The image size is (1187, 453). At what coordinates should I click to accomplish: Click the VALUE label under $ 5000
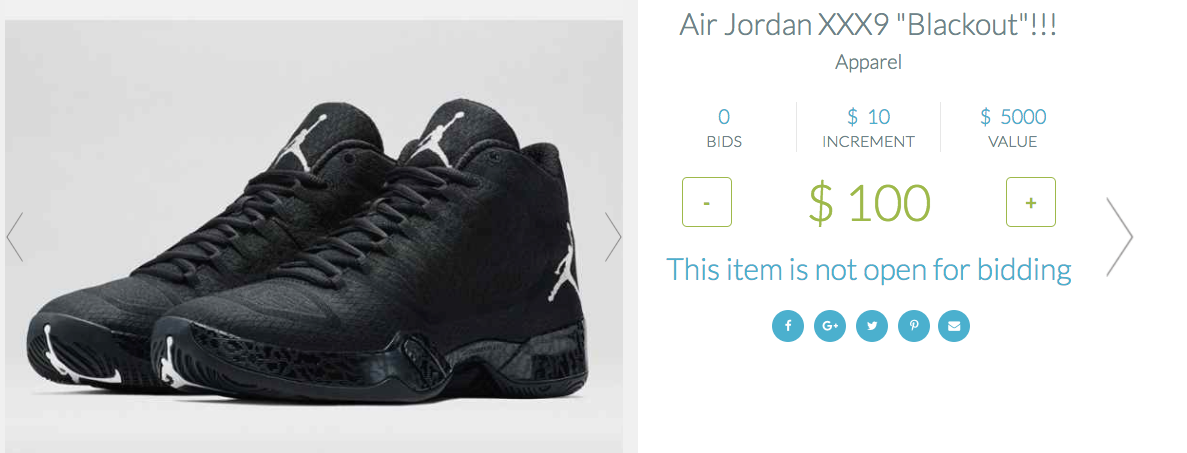pyautogui.click(x=1013, y=142)
